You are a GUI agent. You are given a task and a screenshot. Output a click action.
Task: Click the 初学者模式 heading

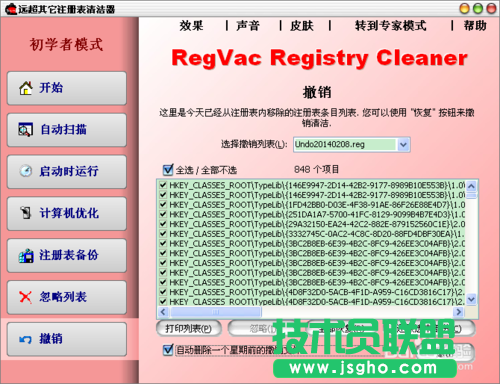tap(66, 44)
